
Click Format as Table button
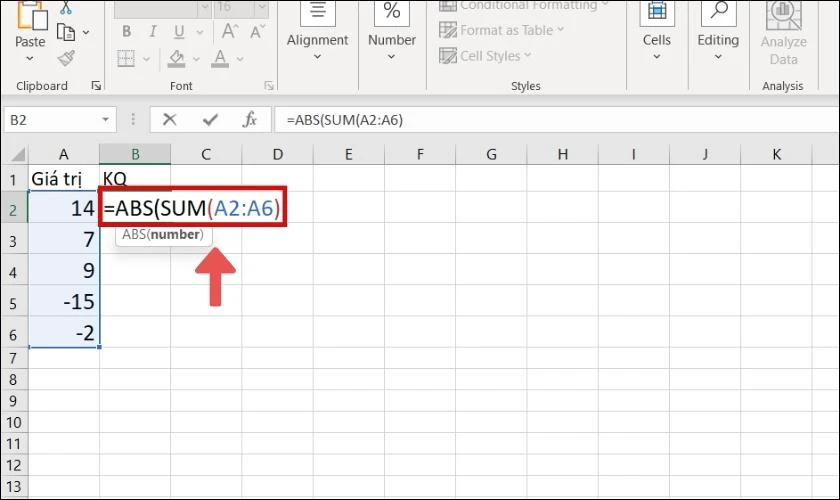pyautogui.click(x=501, y=31)
